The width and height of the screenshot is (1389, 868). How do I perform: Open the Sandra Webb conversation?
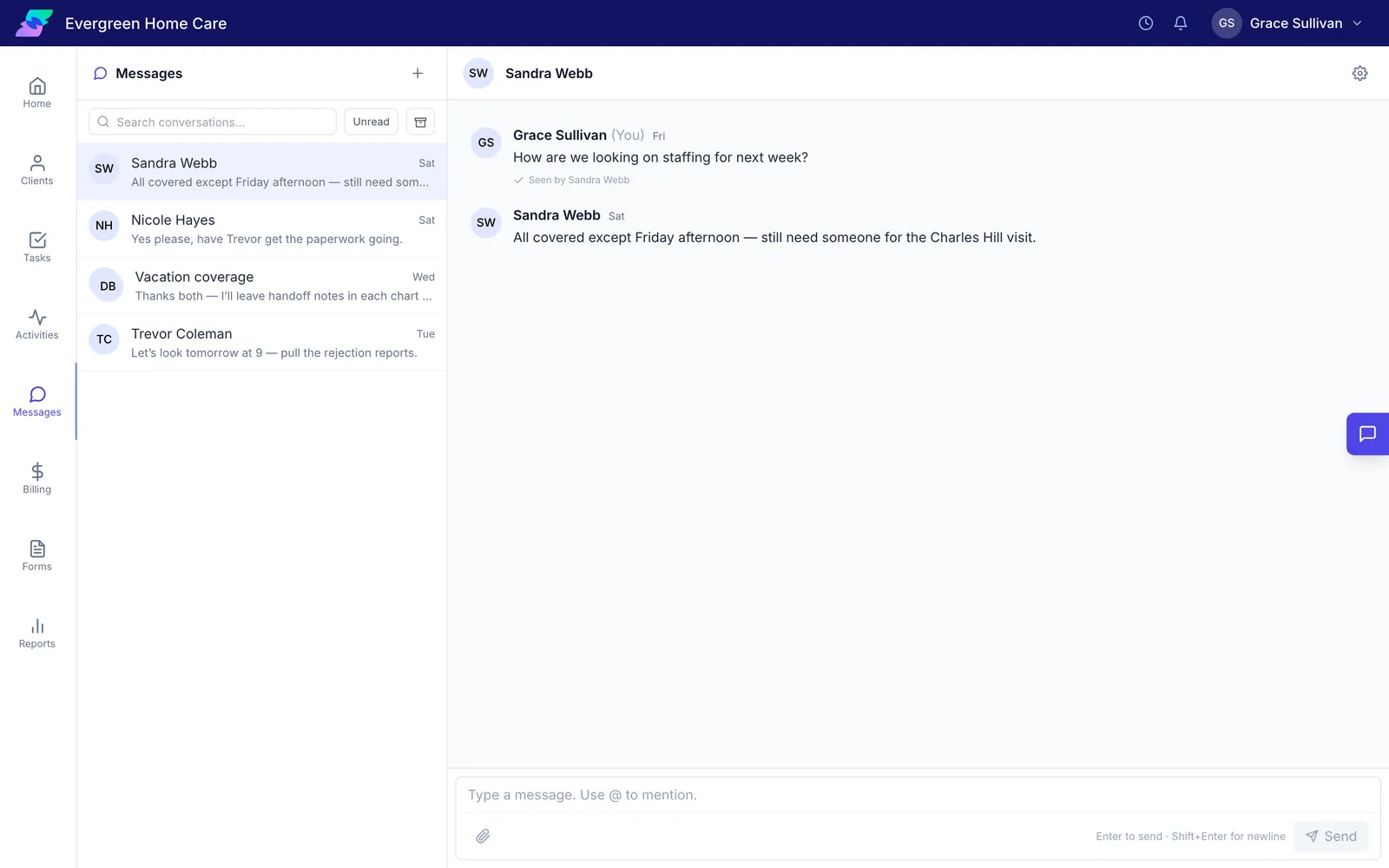click(262, 172)
